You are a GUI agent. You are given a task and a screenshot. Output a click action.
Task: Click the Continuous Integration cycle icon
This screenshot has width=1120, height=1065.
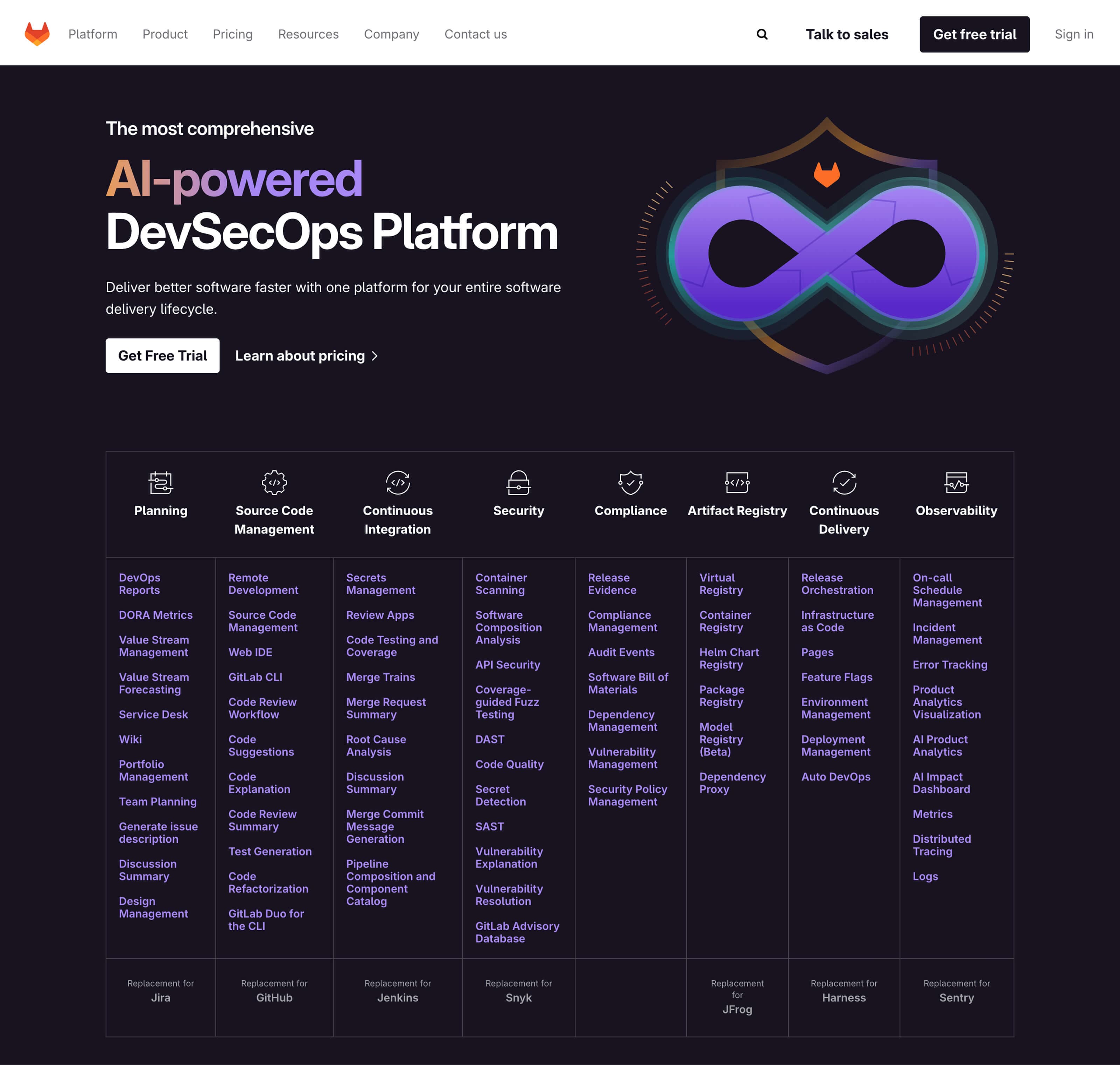coord(397,483)
